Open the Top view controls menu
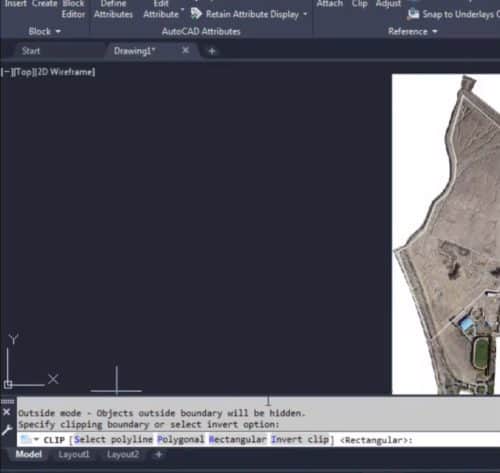Viewport: 500px width, 473px height. click(x=23, y=72)
